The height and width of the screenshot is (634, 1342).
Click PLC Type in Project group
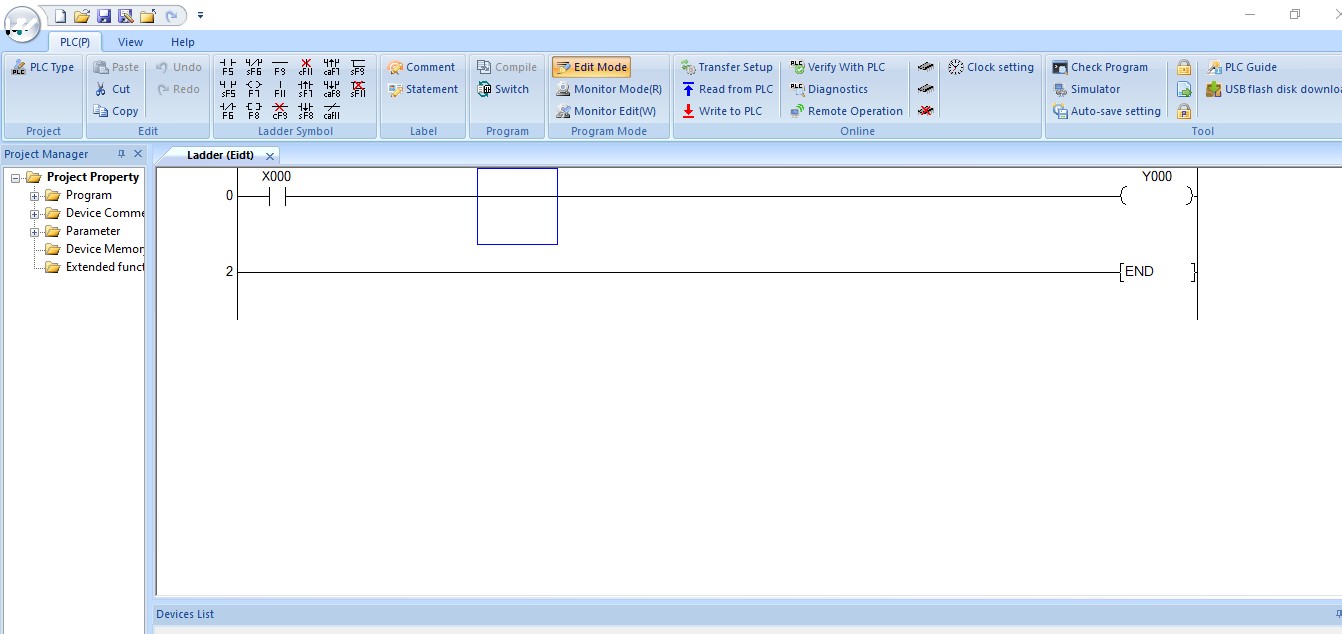43,67
